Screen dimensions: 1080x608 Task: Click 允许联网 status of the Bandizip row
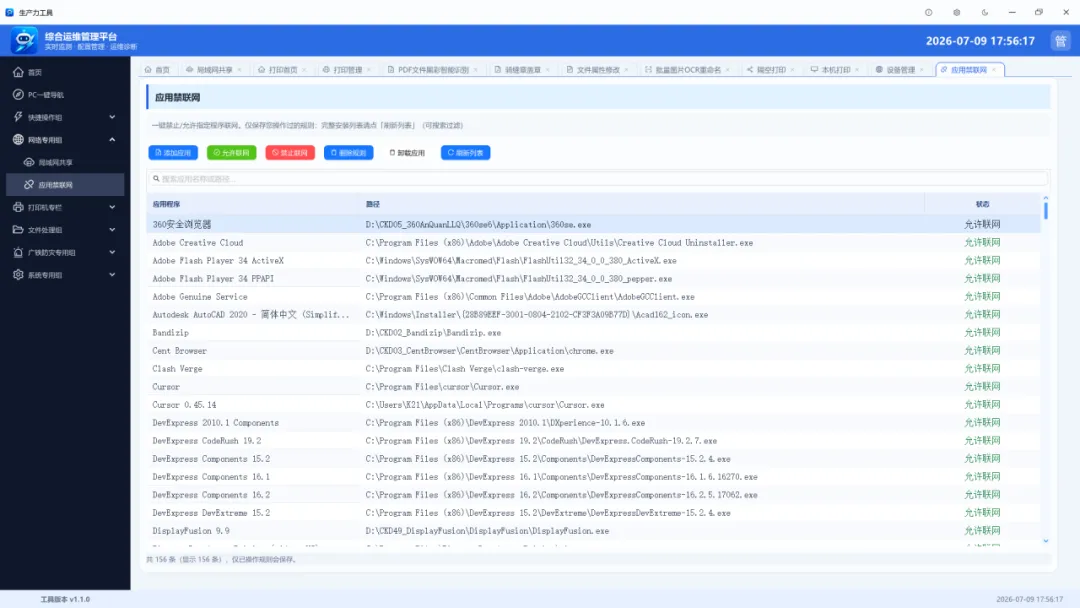(982, 333)
